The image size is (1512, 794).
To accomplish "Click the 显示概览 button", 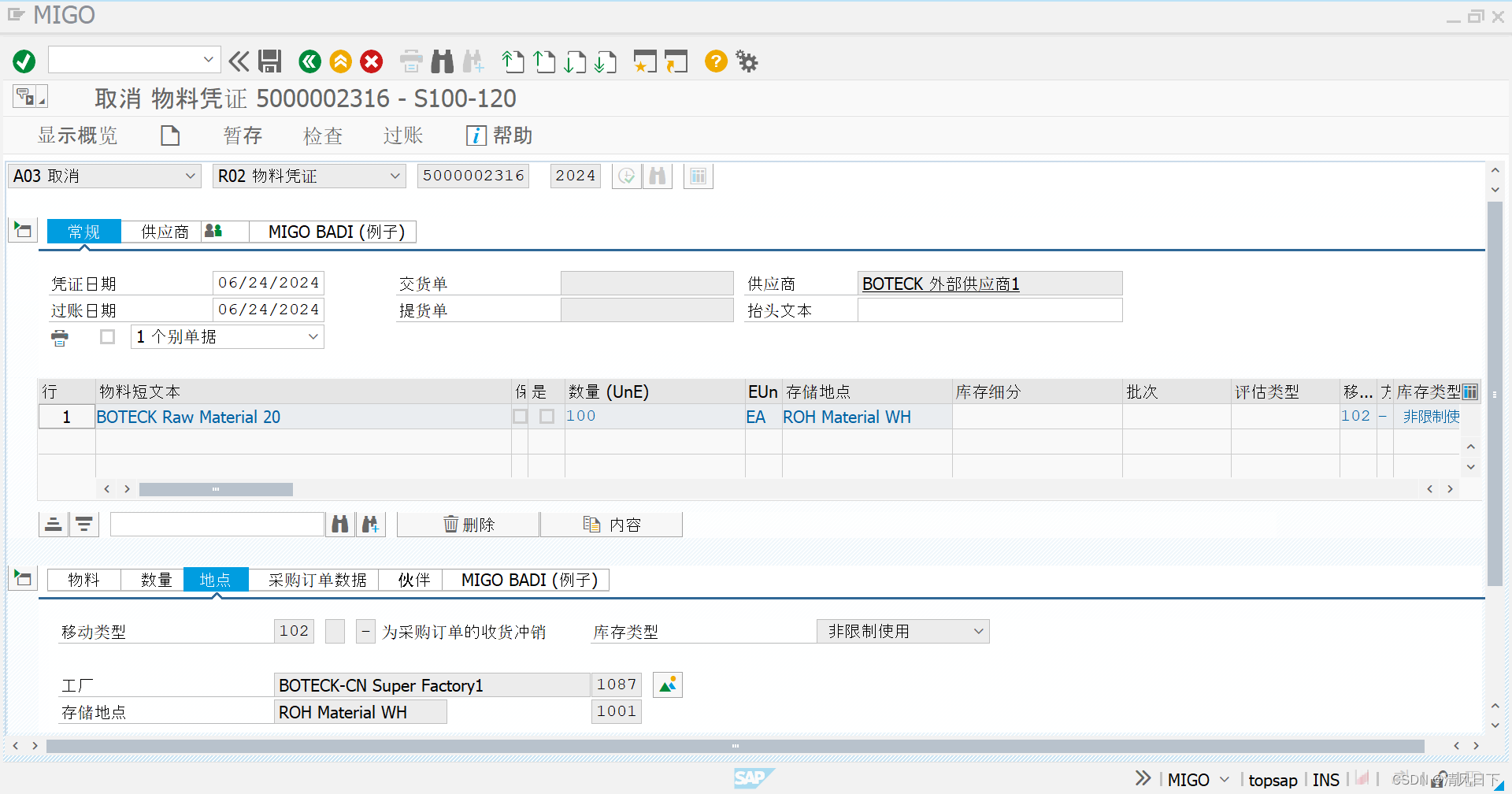I will [x=77, y=135].
